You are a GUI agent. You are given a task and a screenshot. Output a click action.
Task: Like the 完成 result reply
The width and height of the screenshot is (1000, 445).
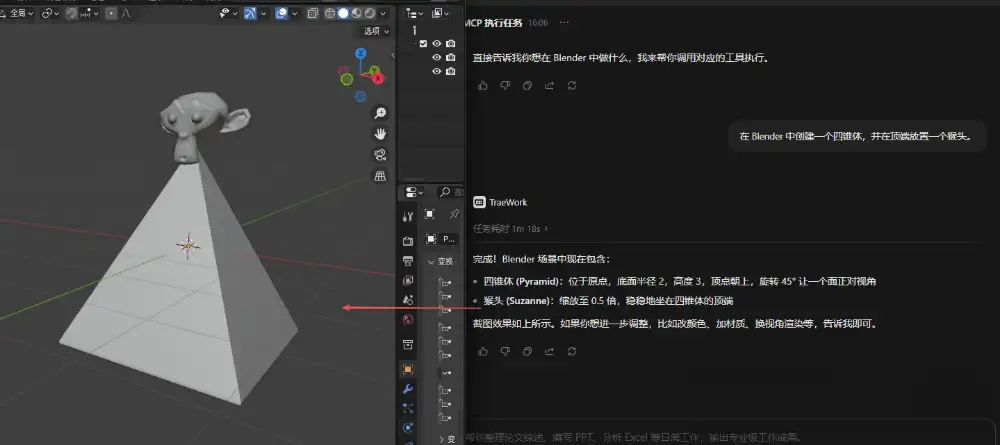483,351
